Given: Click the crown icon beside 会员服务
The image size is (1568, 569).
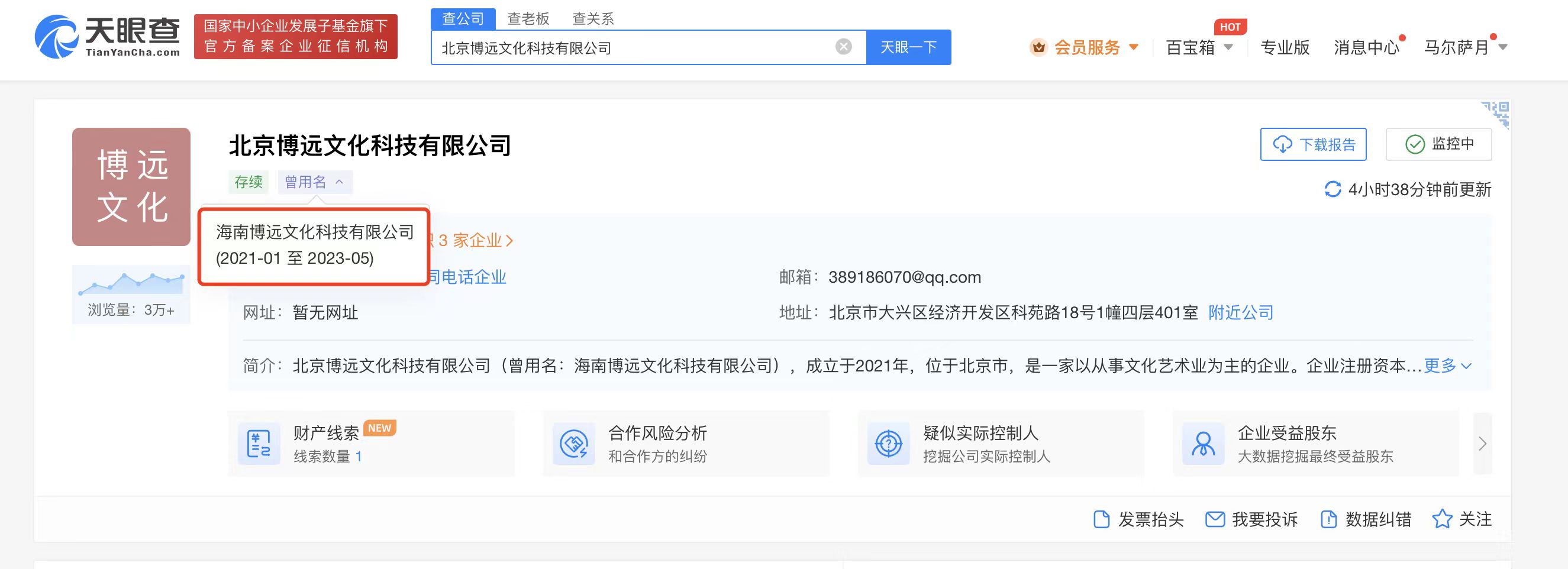Looking at the screenshot, I should pos(1038,47).
